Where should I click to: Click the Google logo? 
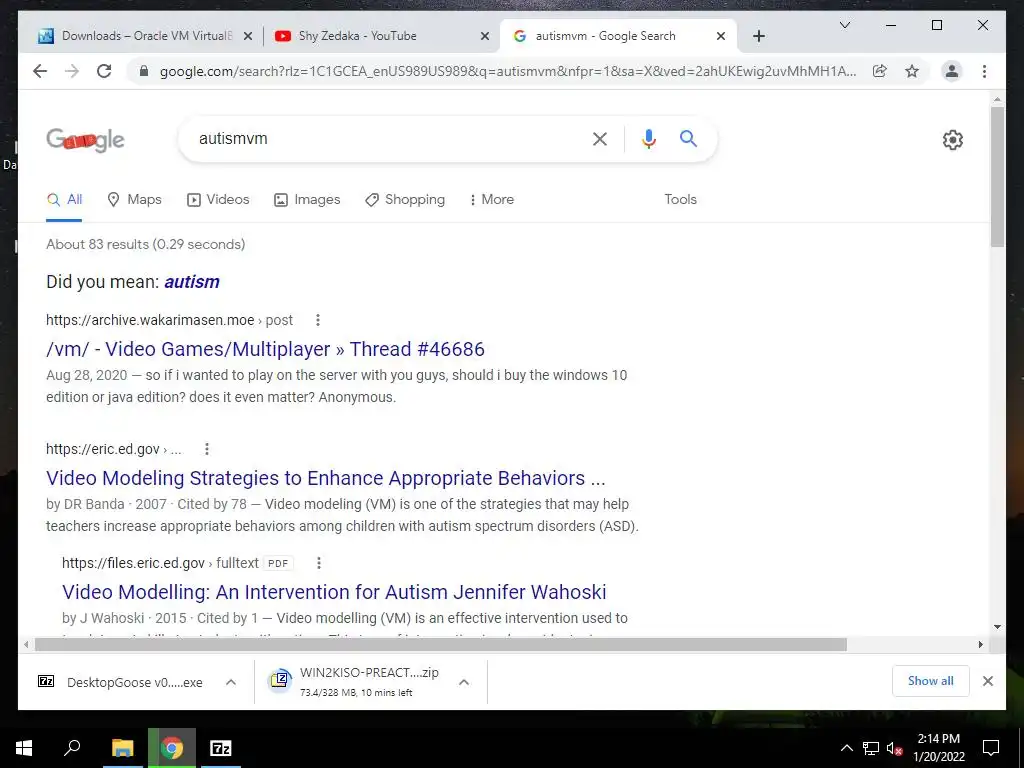point(86,140)
